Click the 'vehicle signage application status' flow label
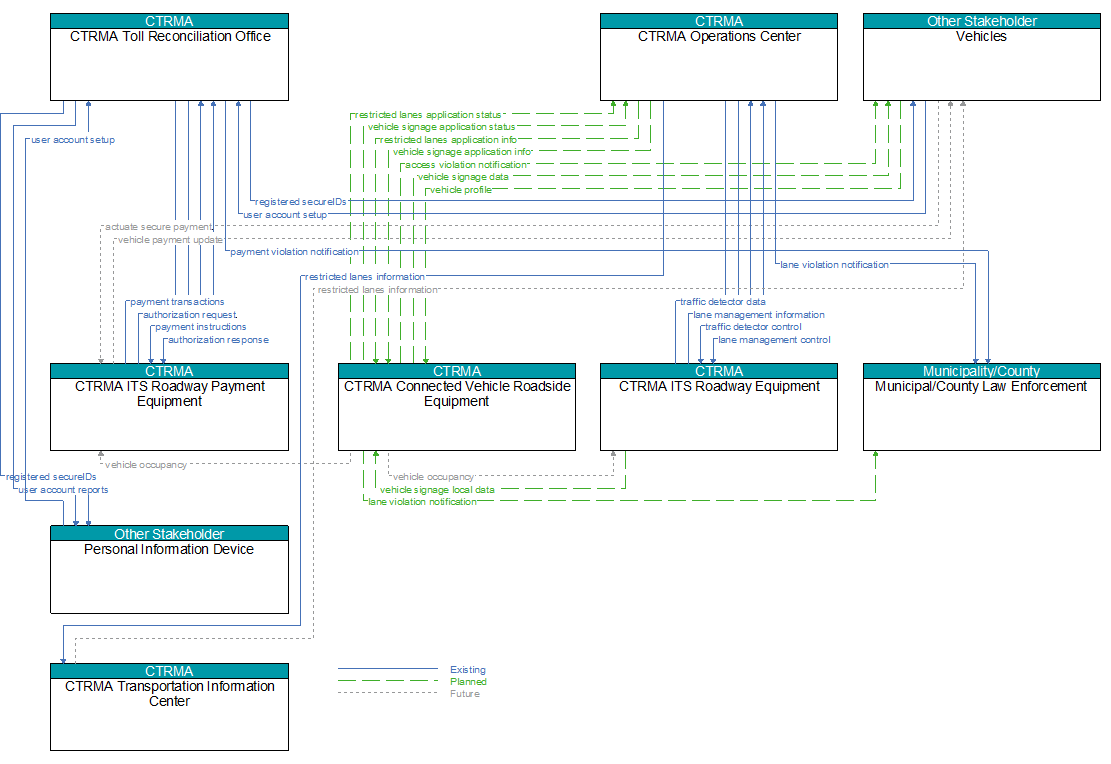1111x764 pixels. tap(441, 127)
